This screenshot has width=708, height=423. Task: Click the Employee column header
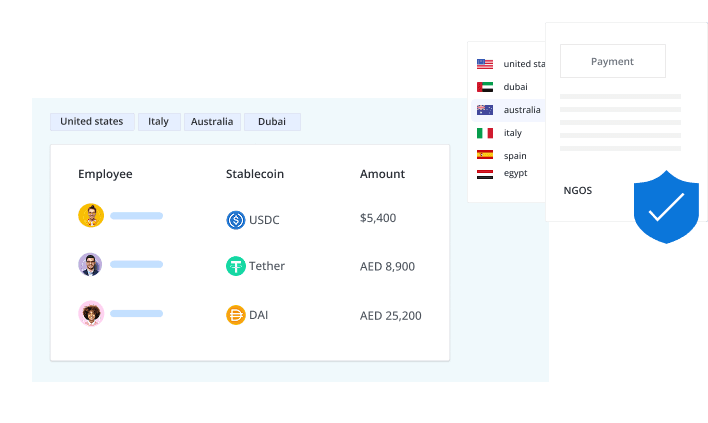(x=105, y=174)
